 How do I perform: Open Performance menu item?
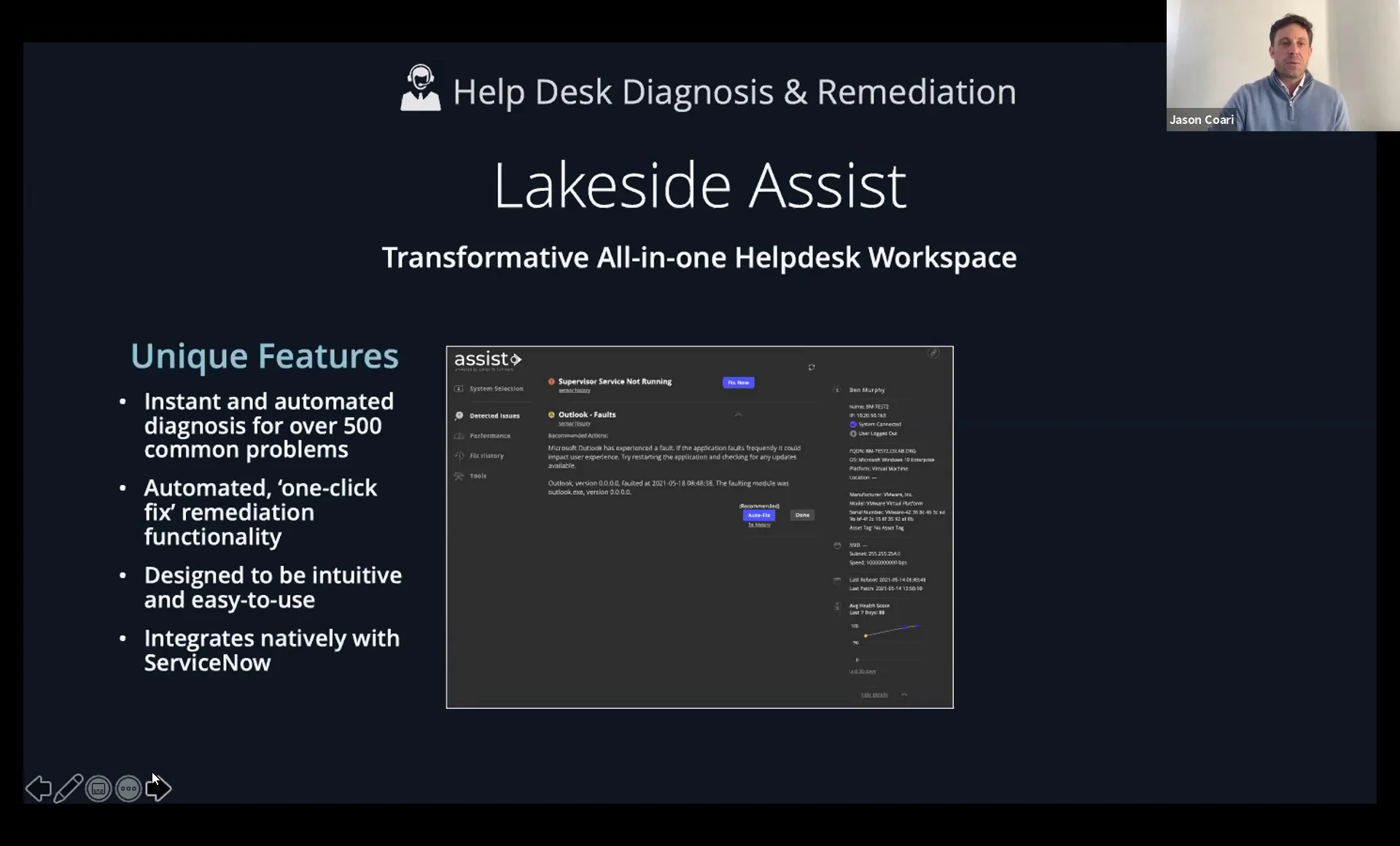(x=490, y=435)
